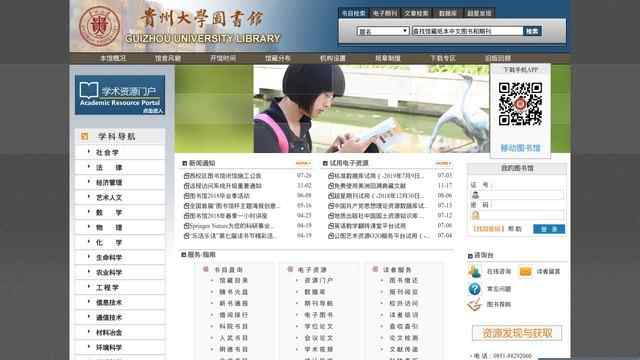Open the 'more' button in 试用电子资源 section
The width and height of the screenshot is (640, 360).
(443, 163)
